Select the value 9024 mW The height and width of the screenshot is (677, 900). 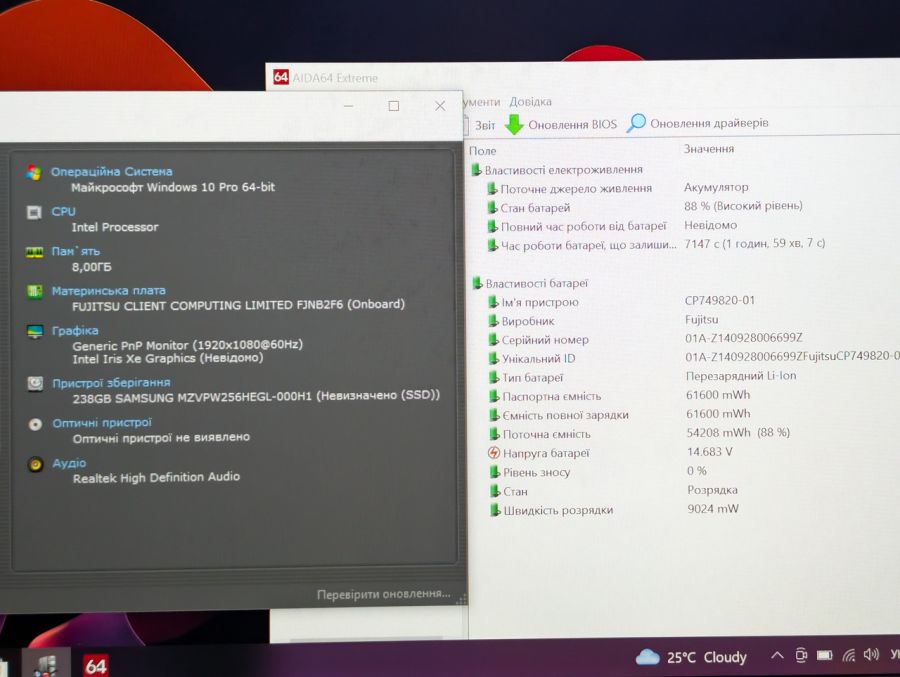[x=713, y=509]
